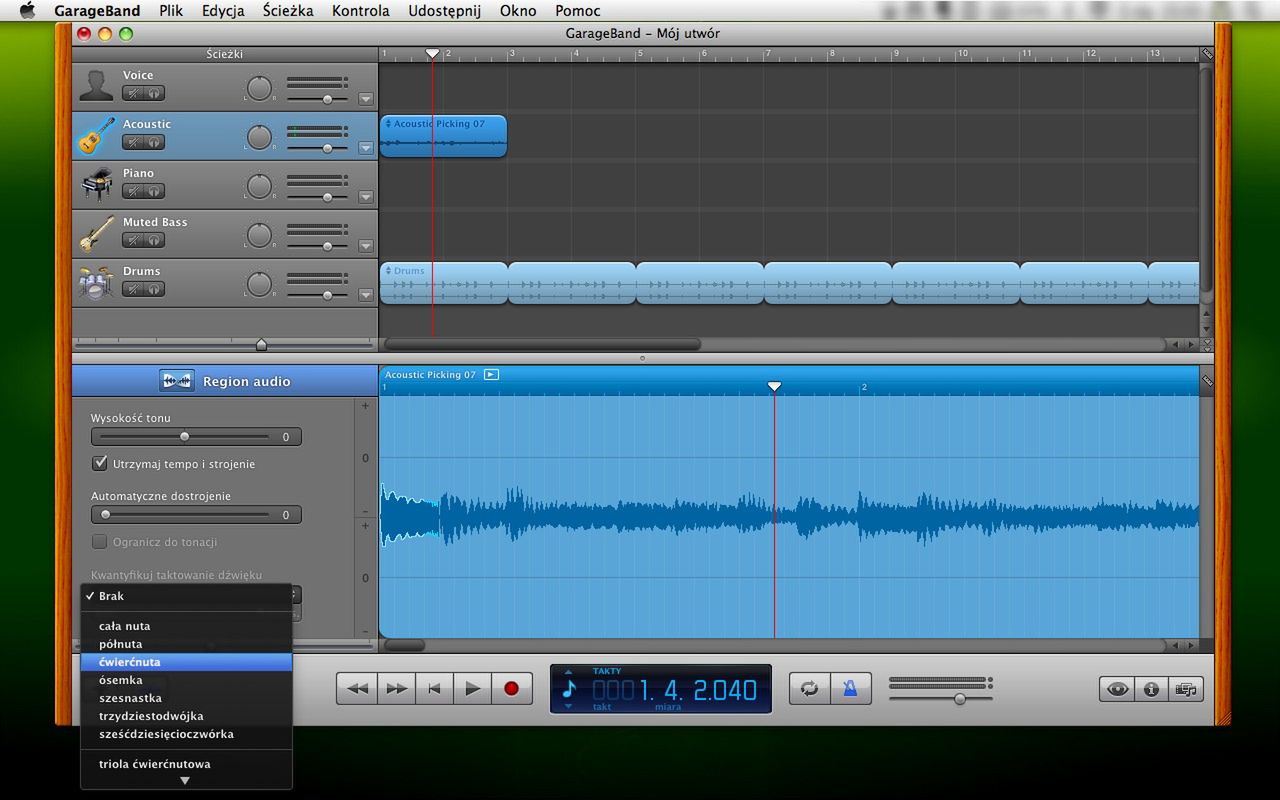
Task: Uncheck Utrzymaj tempo i strojenie checkbox
Action: point(100,464)
